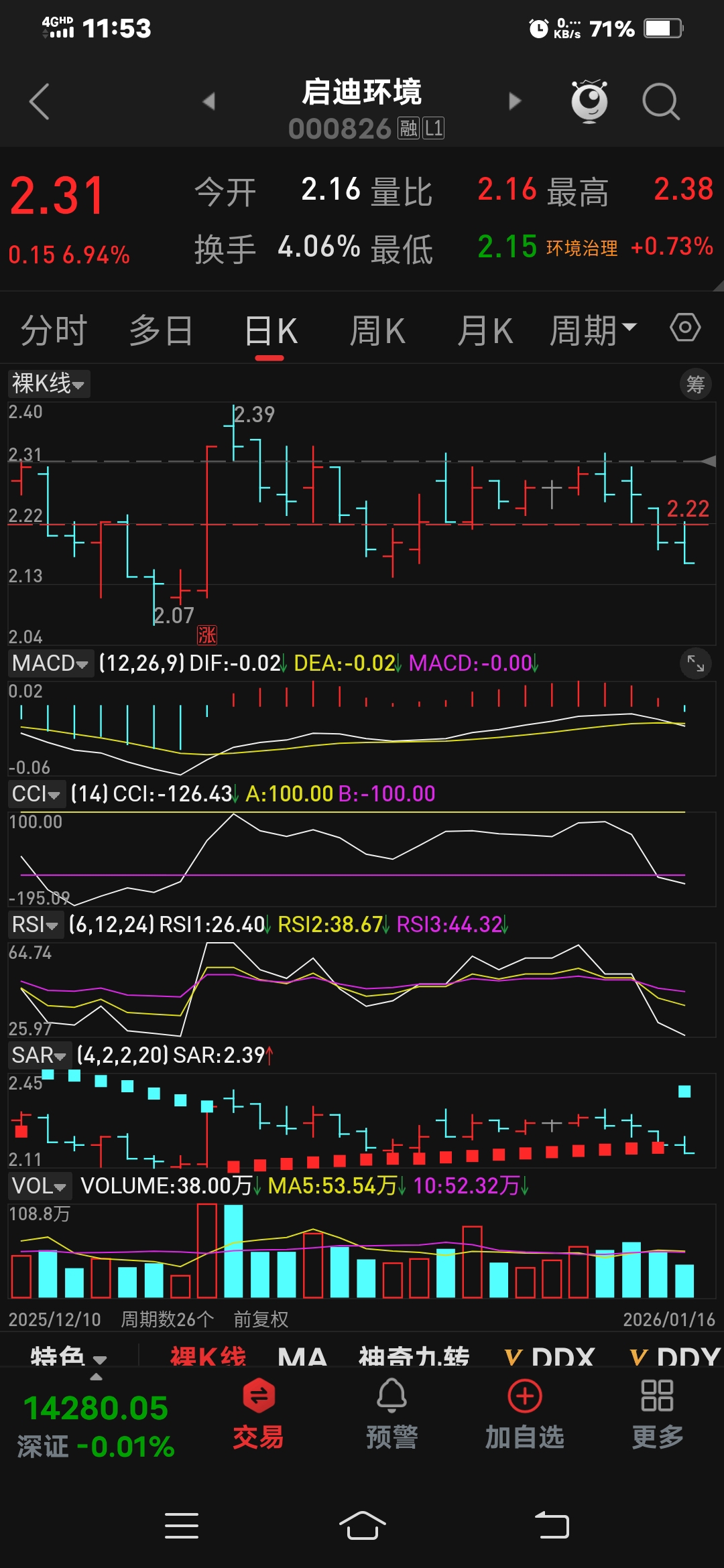The width and height of the screenshot is (724, 1568).
Task: Open the VOL indicator dropdown
Action: [x=40, y=1186]
